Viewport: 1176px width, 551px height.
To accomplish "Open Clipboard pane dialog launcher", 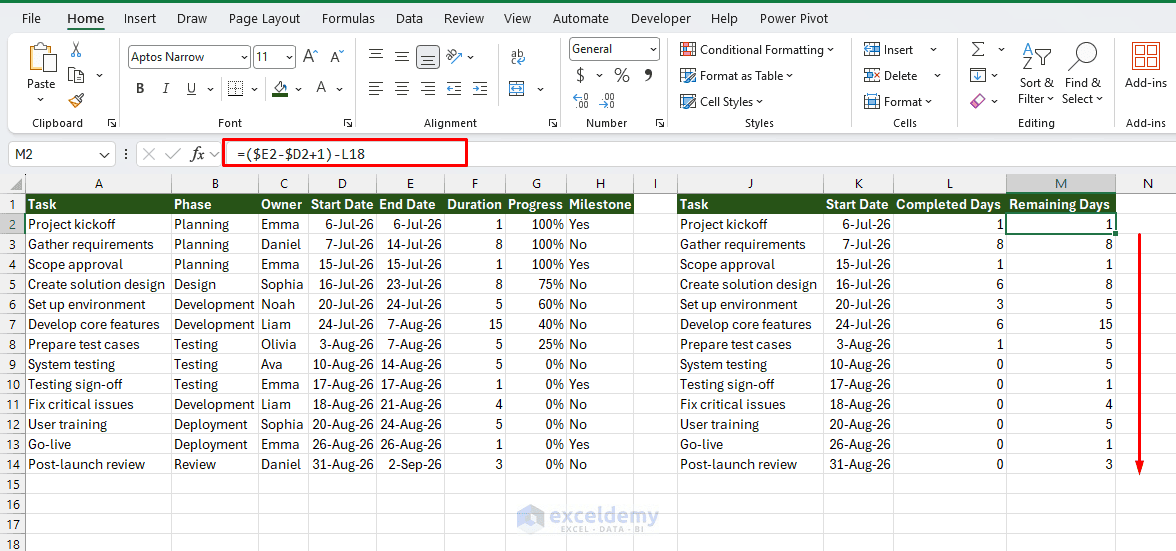I will coord(112,123).
